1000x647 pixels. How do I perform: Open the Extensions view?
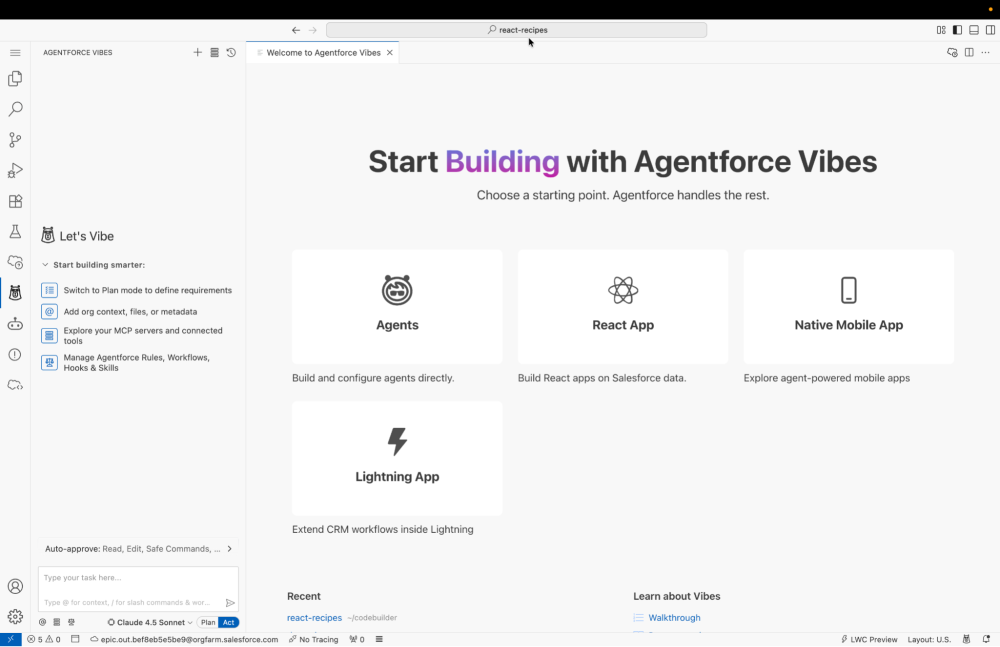point(15,201)
